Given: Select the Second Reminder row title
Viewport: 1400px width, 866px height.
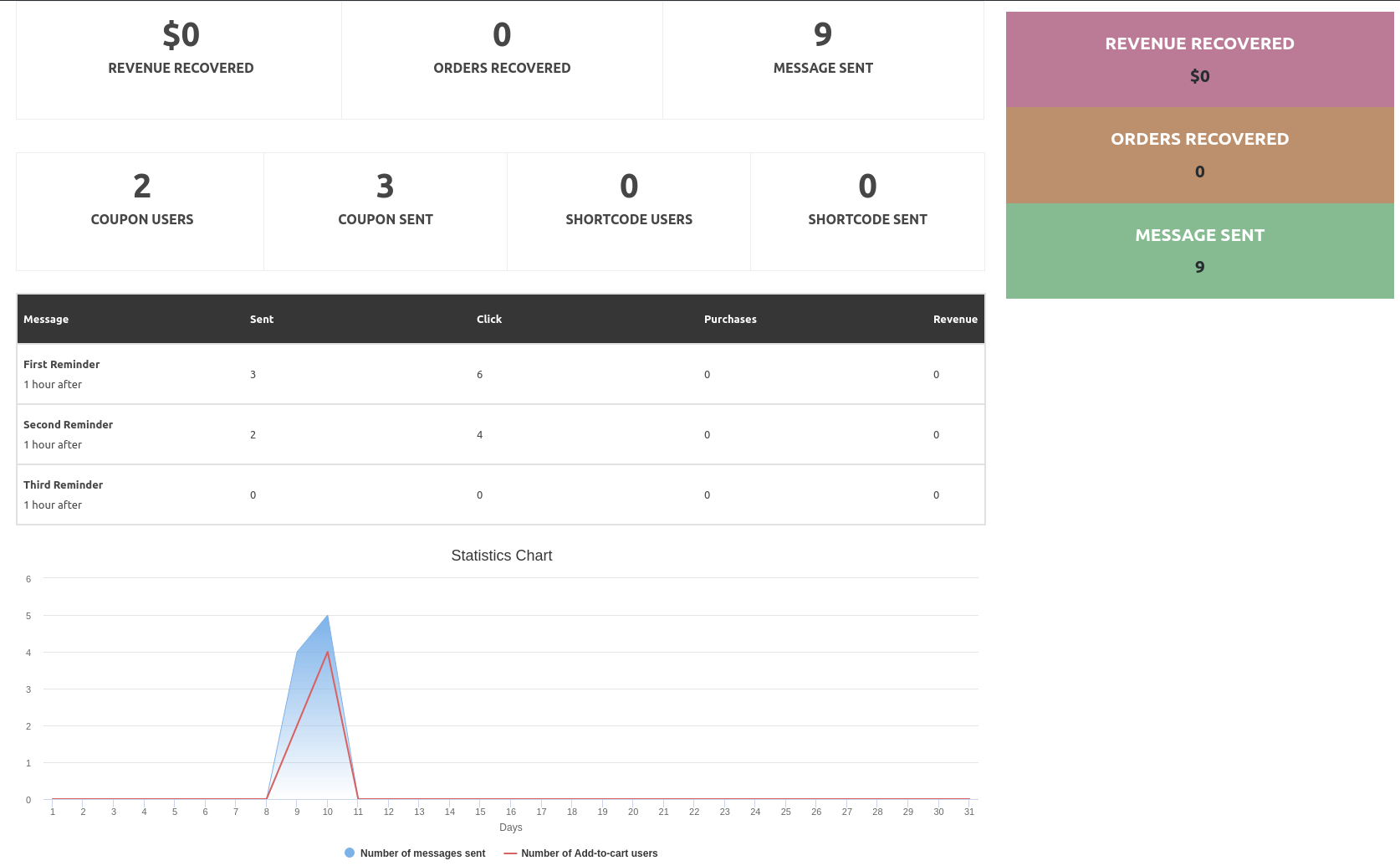Looking at the screenshot, I should (x=68, y=425).
